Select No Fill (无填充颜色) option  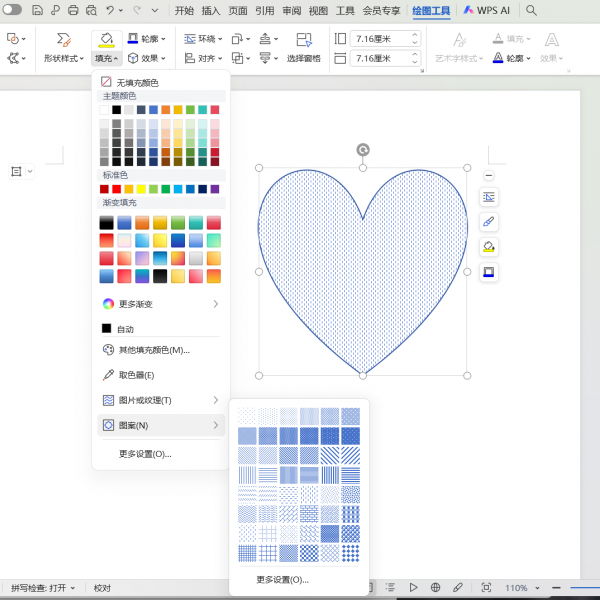(137, 82)
